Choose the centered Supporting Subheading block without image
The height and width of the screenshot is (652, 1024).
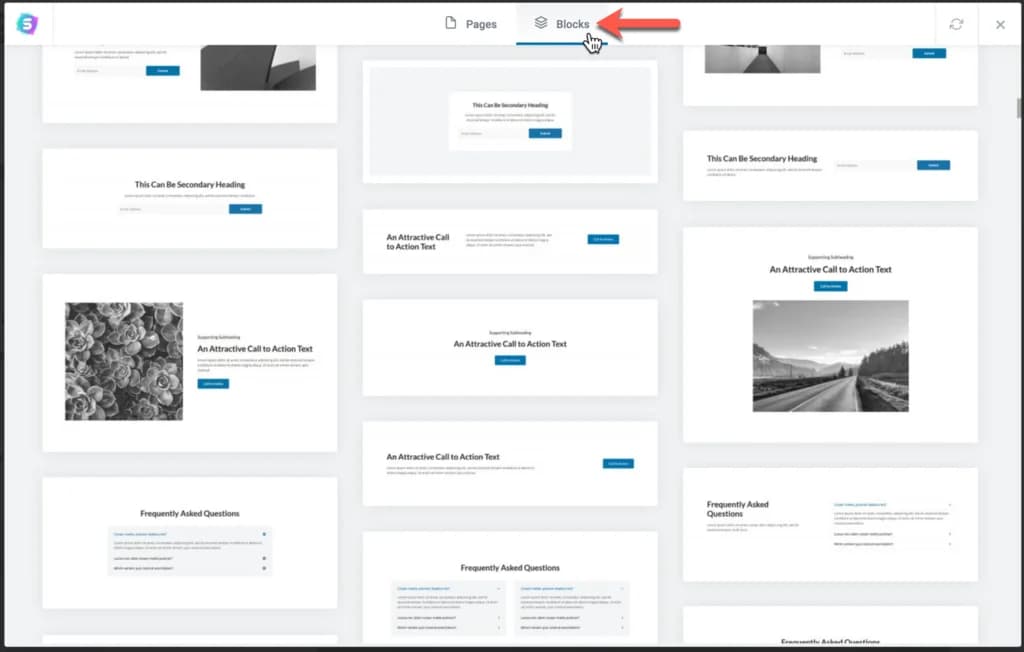coord(510,347)
